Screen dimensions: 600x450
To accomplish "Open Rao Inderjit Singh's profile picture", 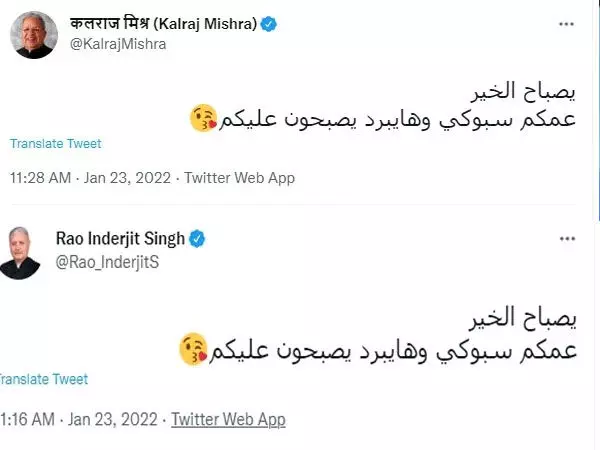I will [22, 252].
